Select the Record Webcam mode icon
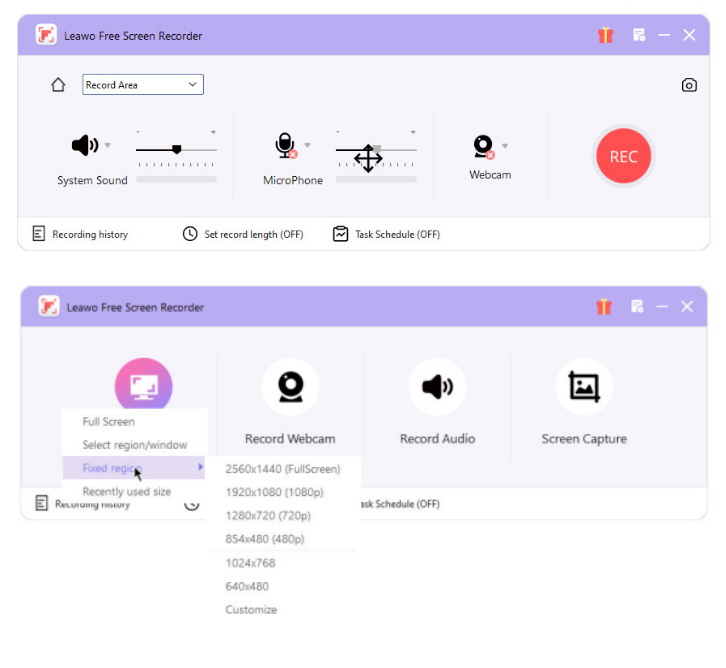Viewport: 726px width, 668px height. pos(290,387)
